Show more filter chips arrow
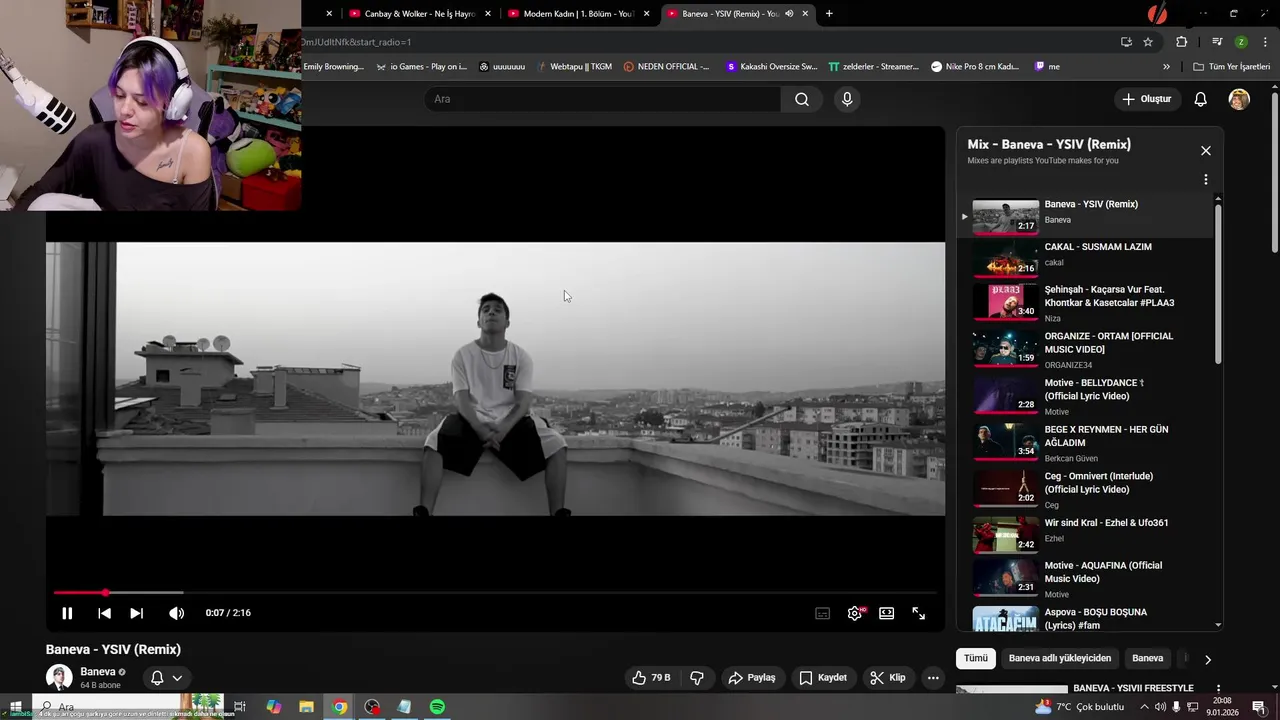Image resolution: width=1280 pixels, height=720 pixels. [x=1207, y=659]
